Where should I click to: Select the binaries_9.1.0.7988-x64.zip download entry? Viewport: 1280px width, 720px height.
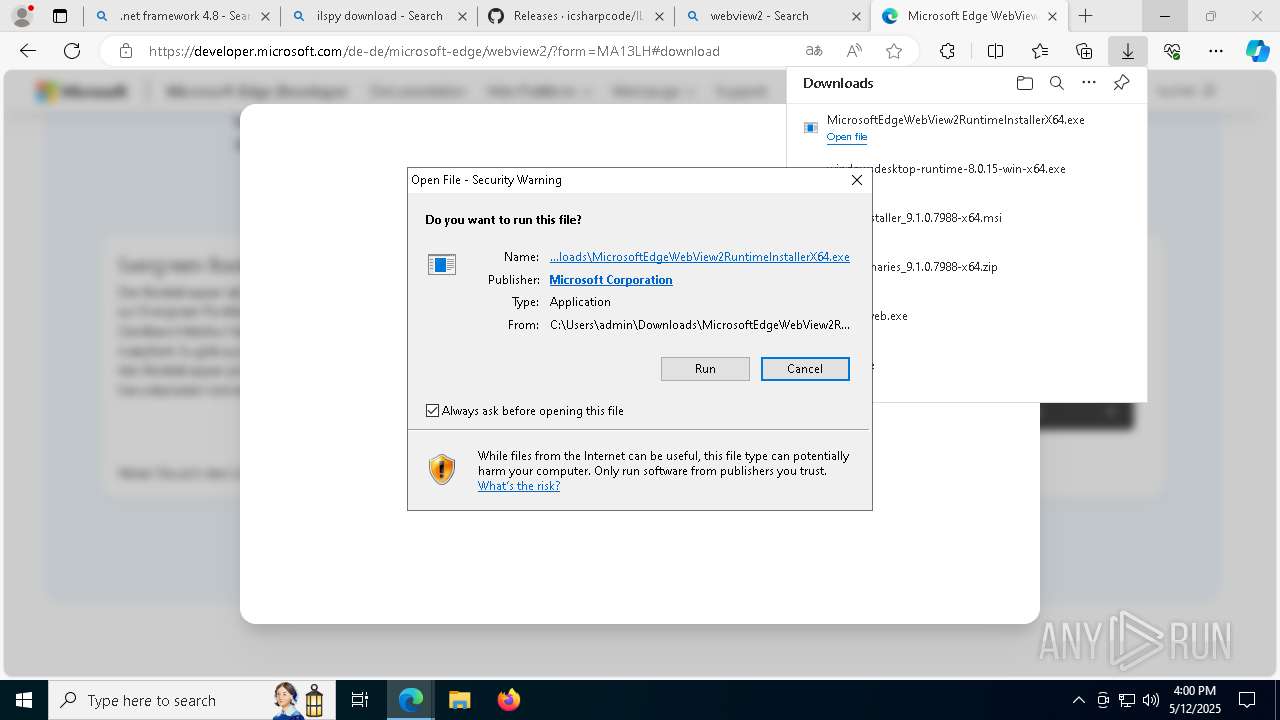(x=965, y=267)
